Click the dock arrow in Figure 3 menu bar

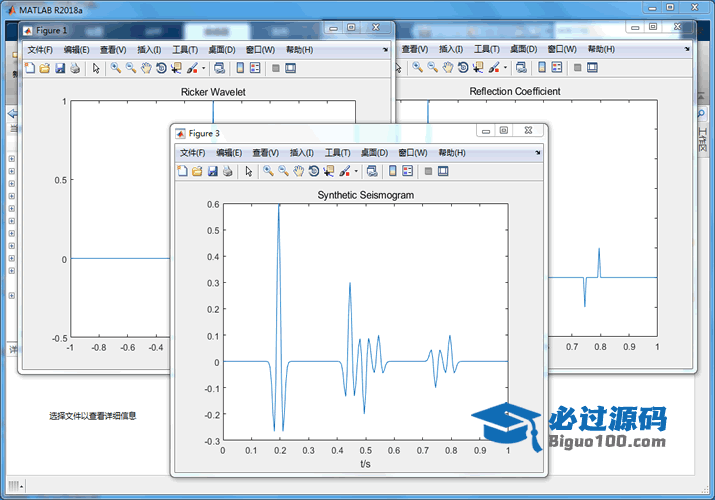[x=538, y=153]
